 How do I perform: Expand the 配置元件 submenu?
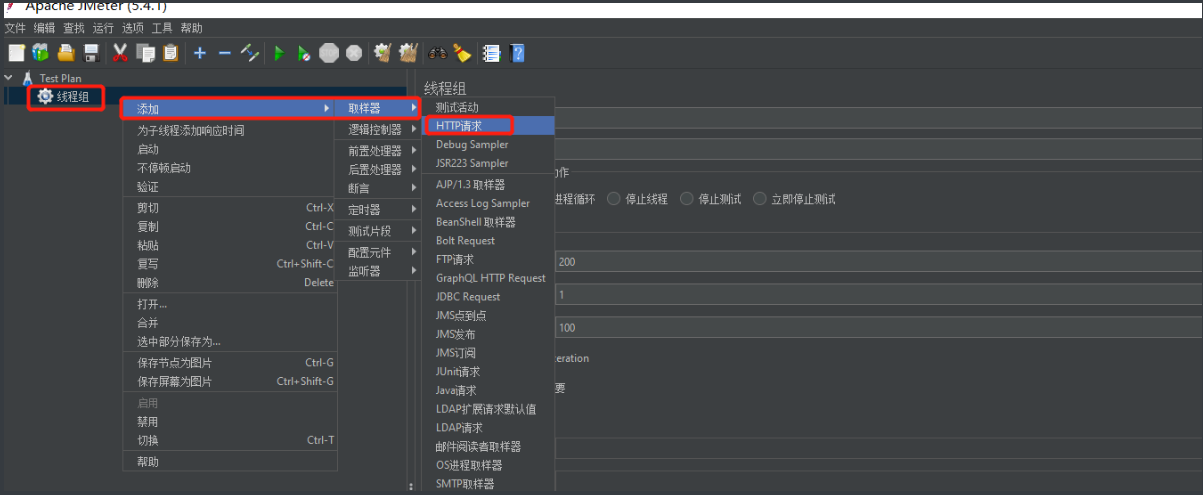coord(380,253)
